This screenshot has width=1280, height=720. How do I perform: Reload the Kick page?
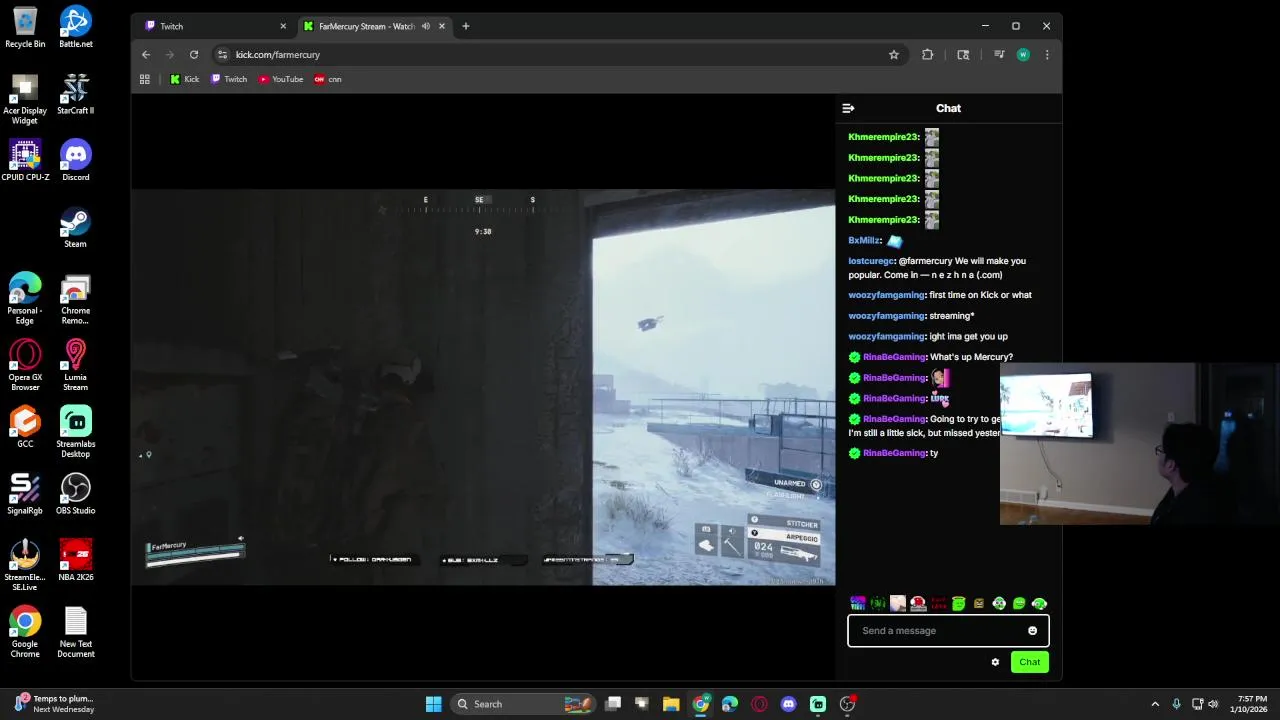coord(194,55)
